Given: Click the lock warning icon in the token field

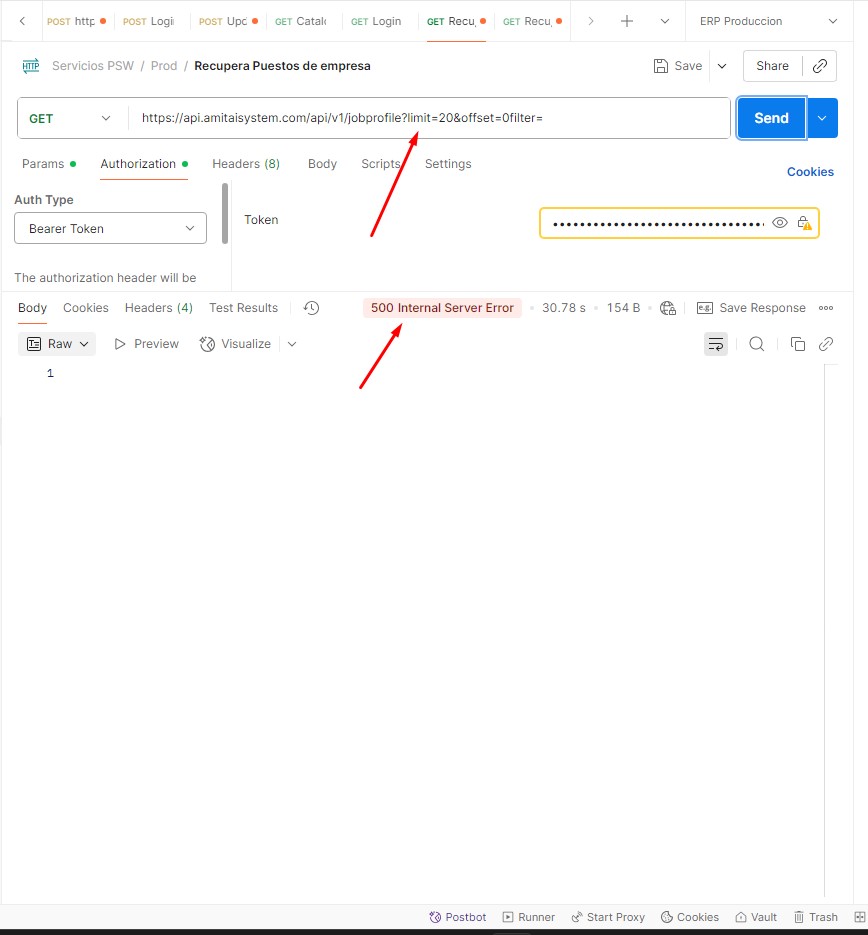Looking at the screenshot, I should point(804,223).
